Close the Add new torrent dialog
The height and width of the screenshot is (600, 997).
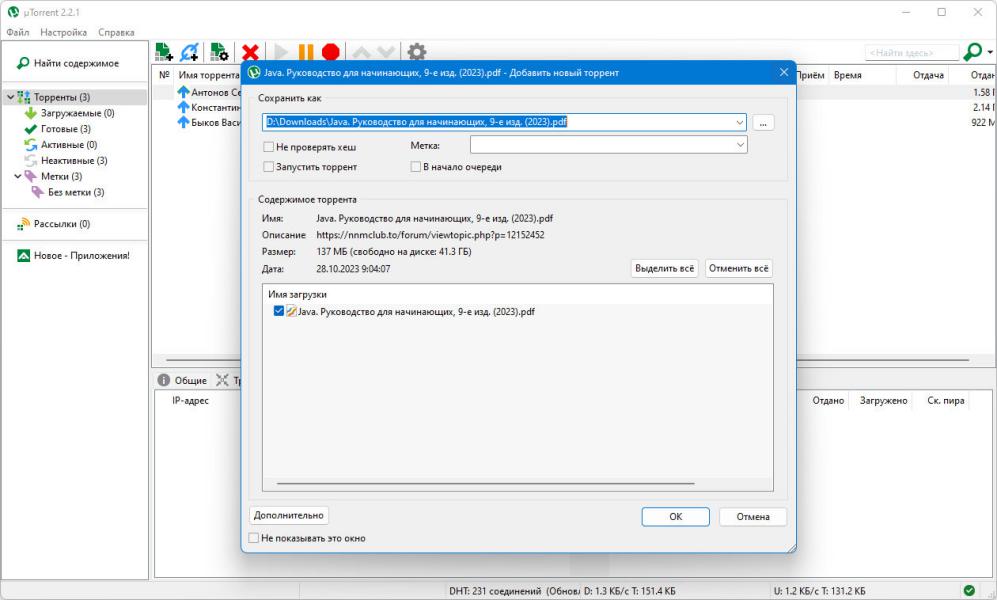tap(784, 72)
